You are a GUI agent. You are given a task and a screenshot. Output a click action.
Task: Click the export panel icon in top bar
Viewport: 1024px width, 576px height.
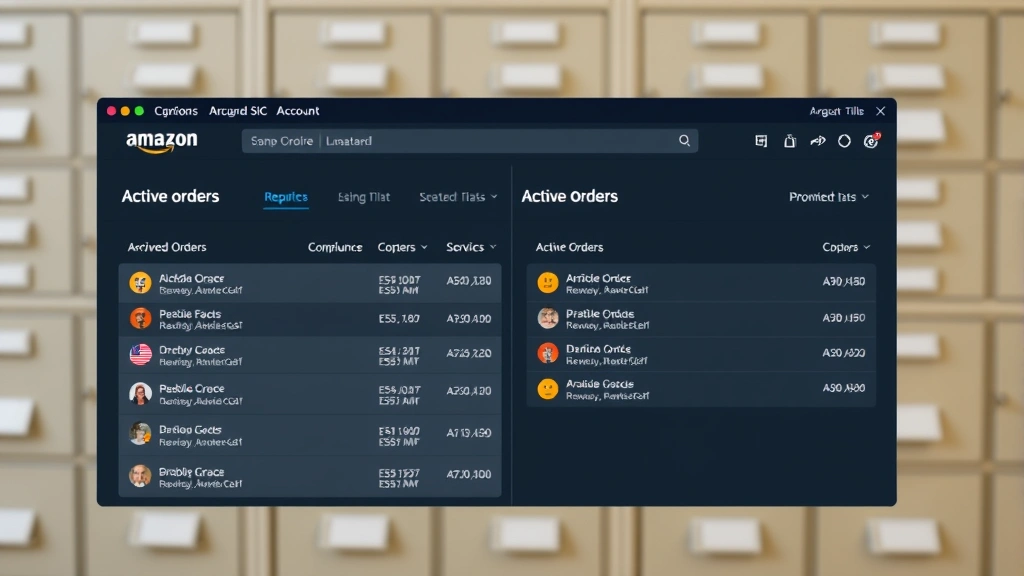761,141
